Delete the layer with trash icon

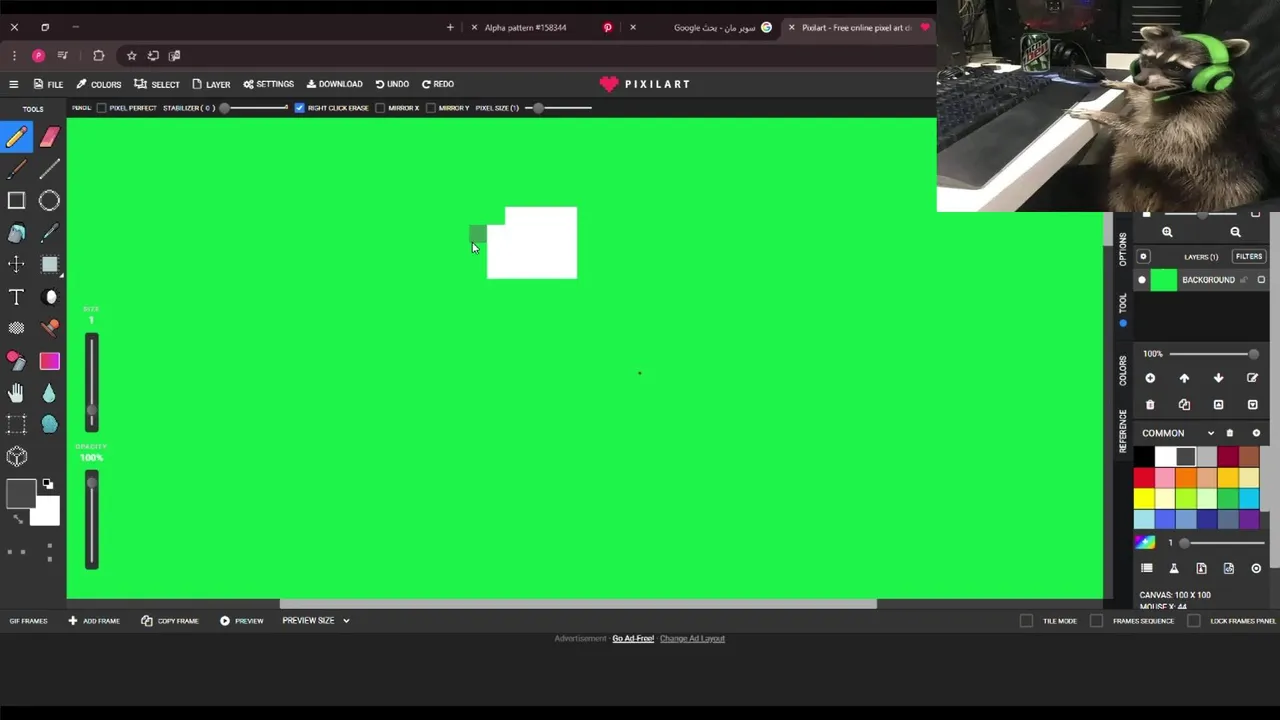click(1150, 405)
